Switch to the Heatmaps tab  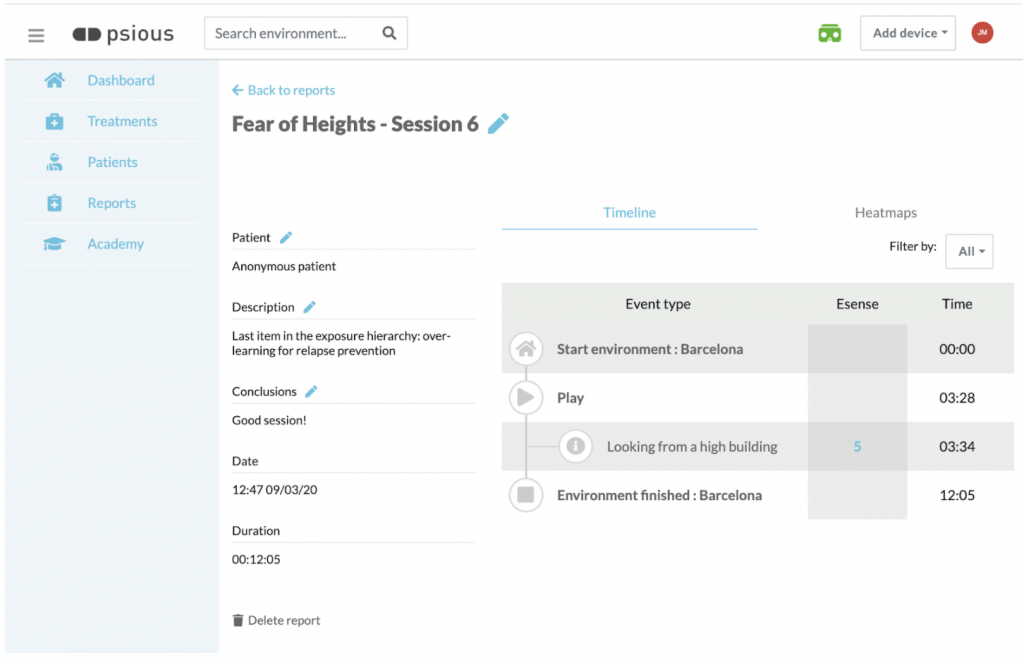(885, 212)
